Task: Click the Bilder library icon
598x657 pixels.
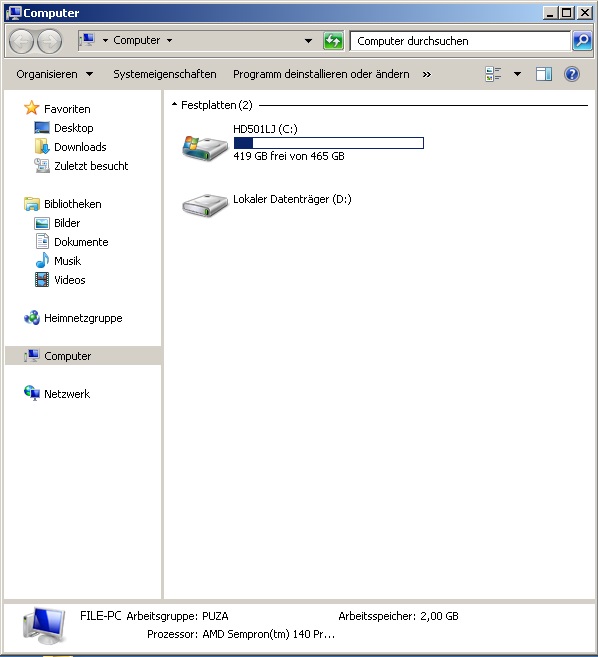Action: [42, 223]
